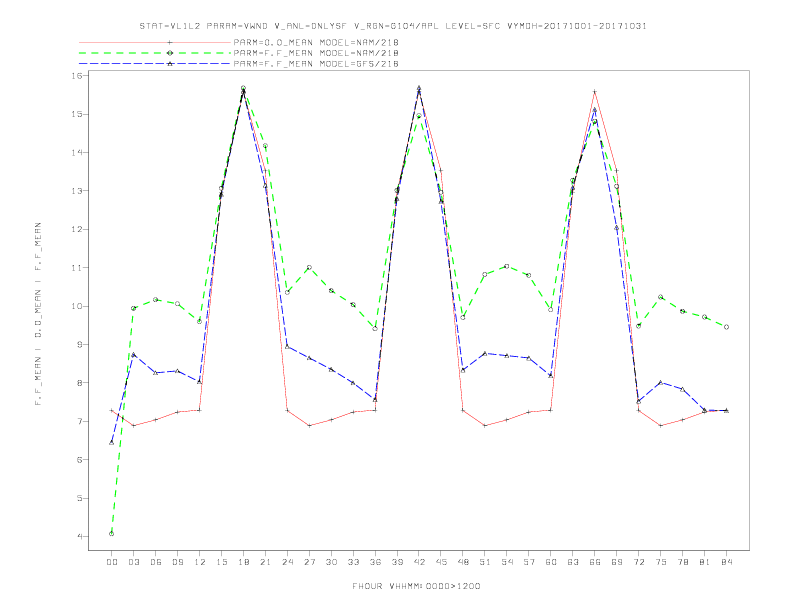This screenshot has width=792, height=612.
Task: Click x-axis tick label 51
Action: coord(485,562)
